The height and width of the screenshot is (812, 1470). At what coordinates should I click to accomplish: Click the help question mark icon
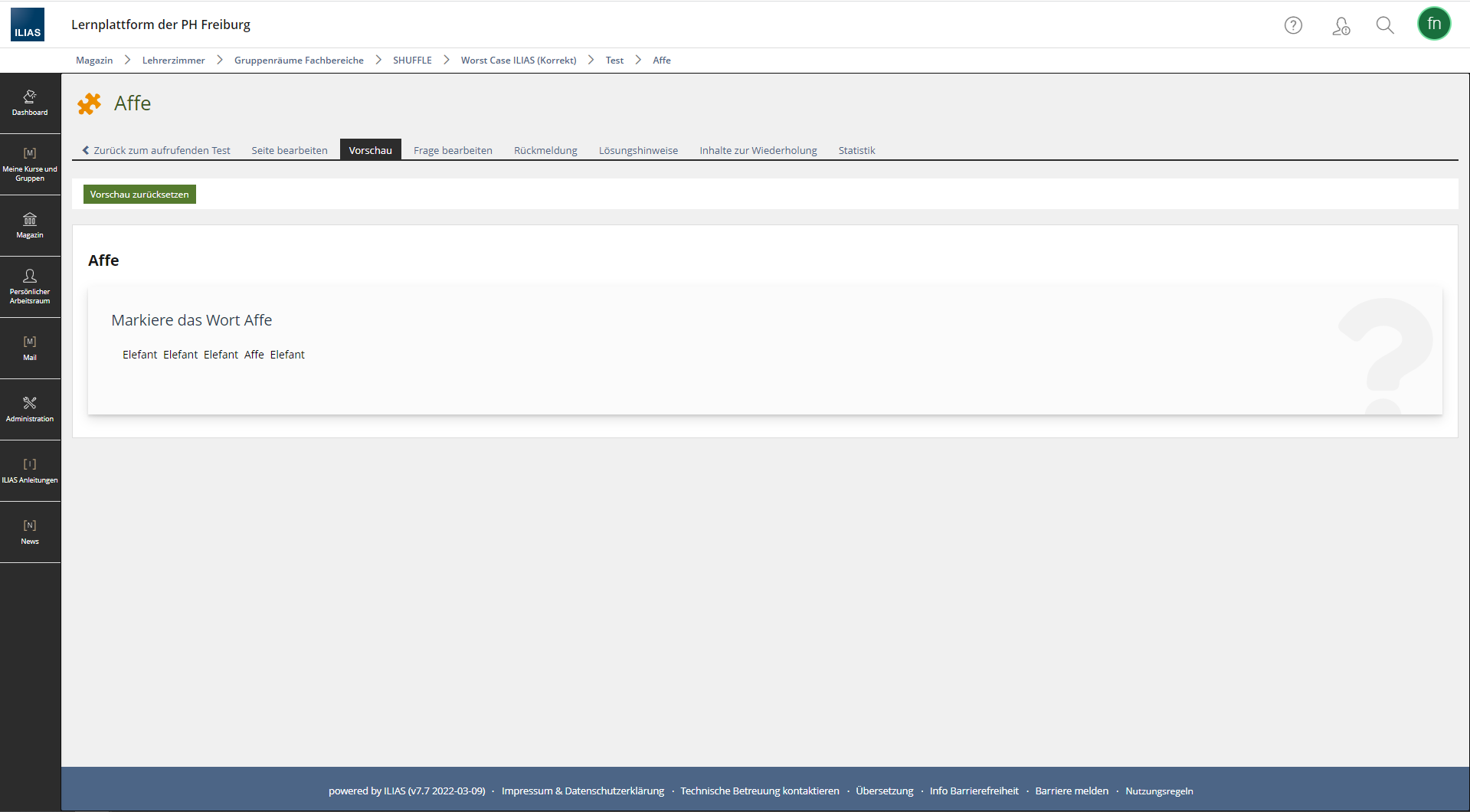(x=1293, y=25)
